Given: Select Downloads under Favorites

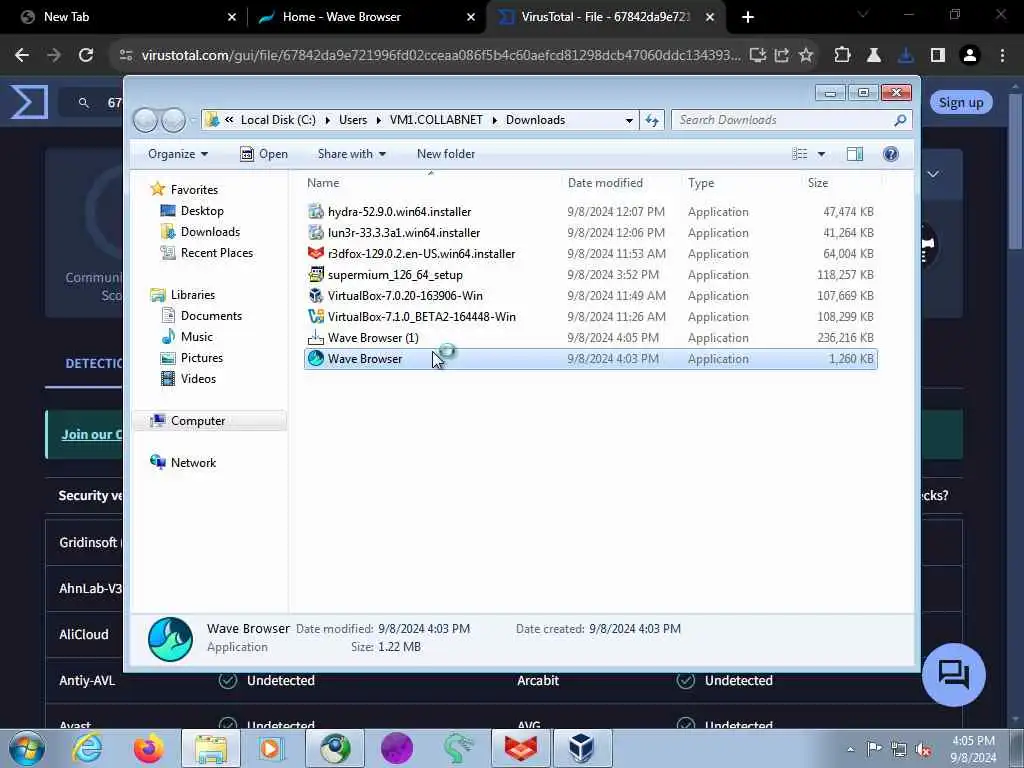Looking at the screenshot, I should tap(210, 231).
